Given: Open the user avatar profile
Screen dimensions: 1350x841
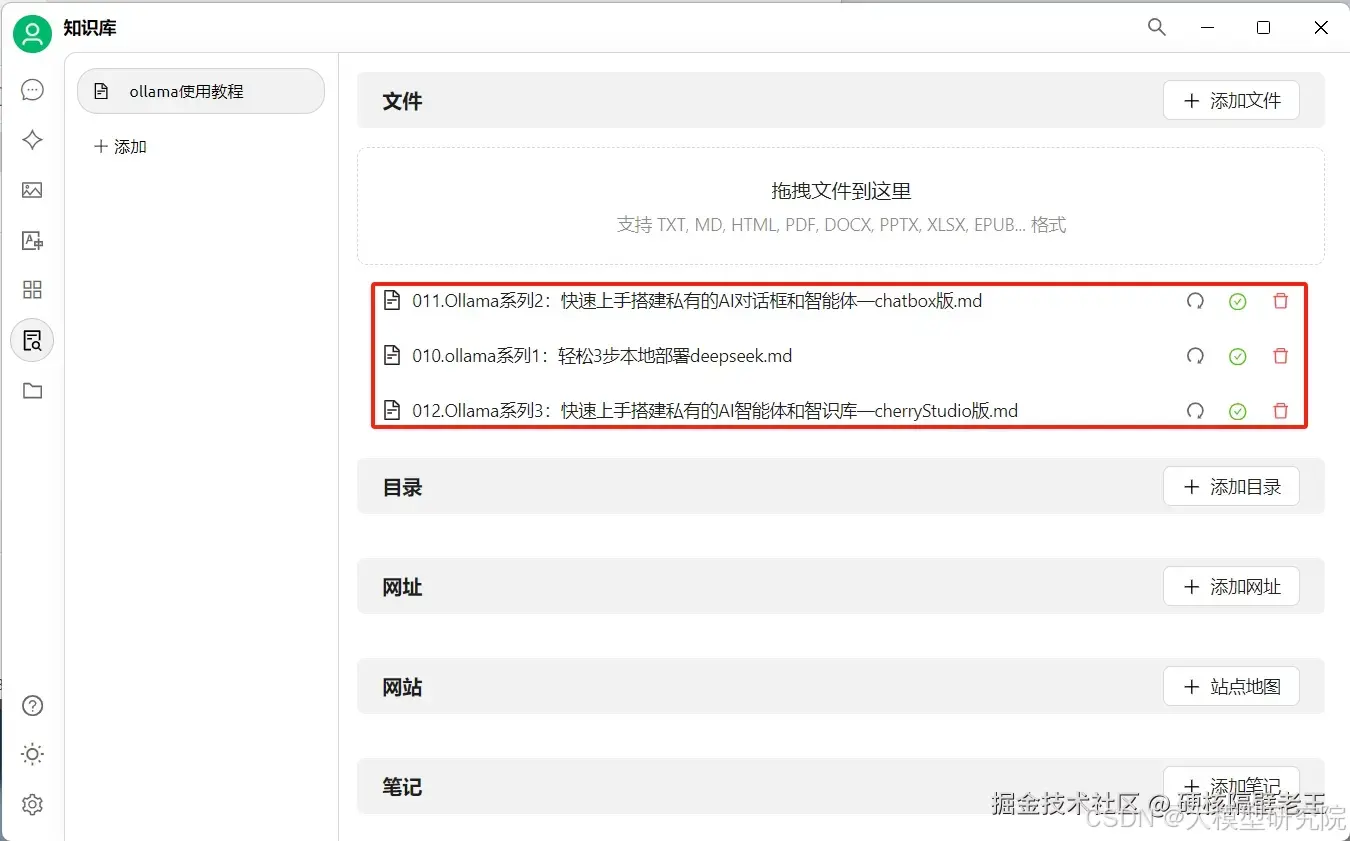Looking at the screenshot, I should pyautogui.click(x=32, y=34).
